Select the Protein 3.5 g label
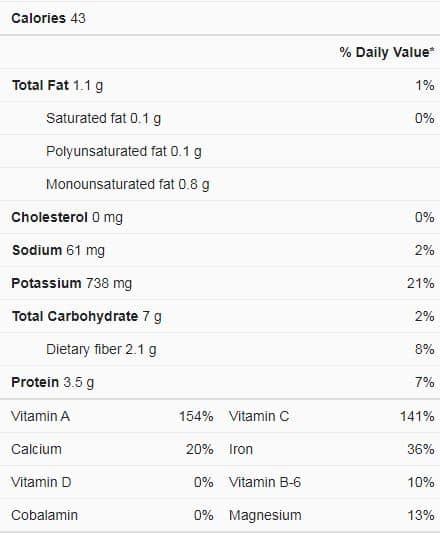Image resolution: width=440 pixels, height=533 pixels. [x=53, y=382]
